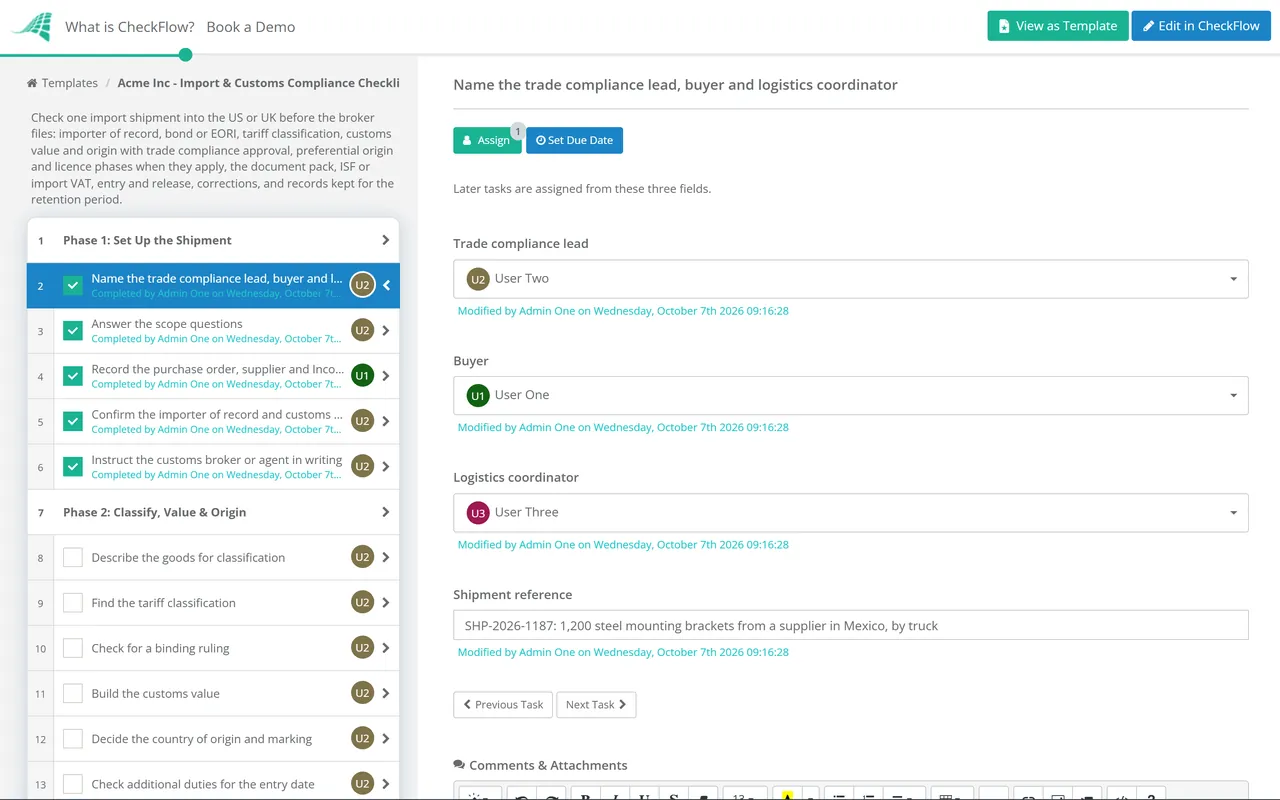Pick the yellow highlight color in the comment editor
Viewport: 1280px width, 800px height.
787,796
